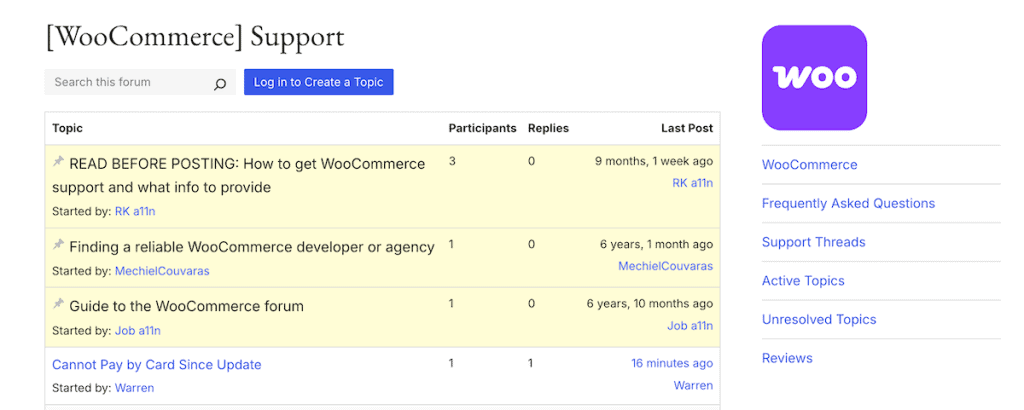Click the search magnifier icon
Image resolution: width=1024 pixels, height=410 pixels.
220,84
